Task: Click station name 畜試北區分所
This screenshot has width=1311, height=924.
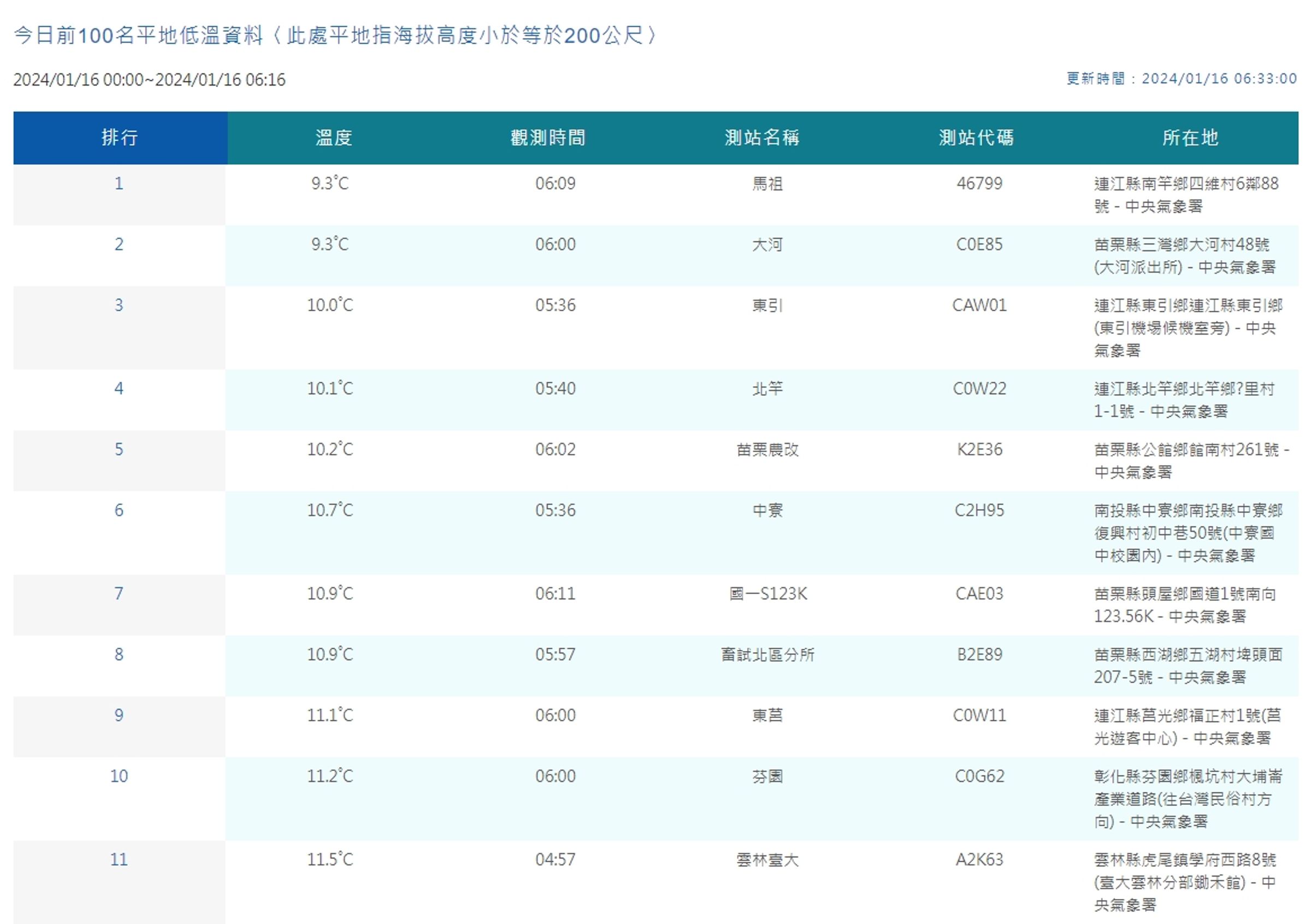Action: 767,655
